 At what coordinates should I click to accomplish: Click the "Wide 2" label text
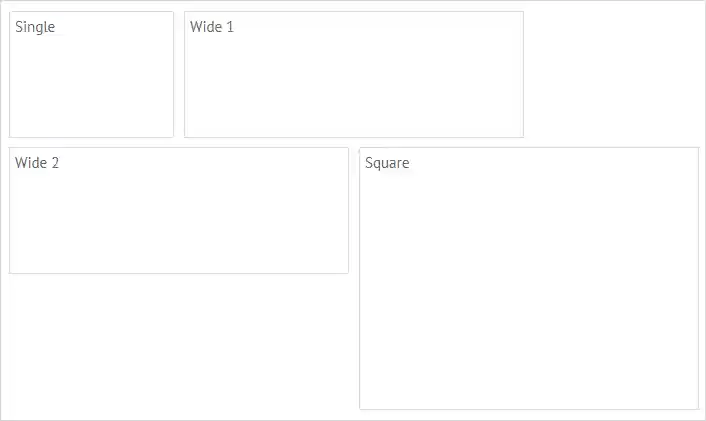(37, 163)
